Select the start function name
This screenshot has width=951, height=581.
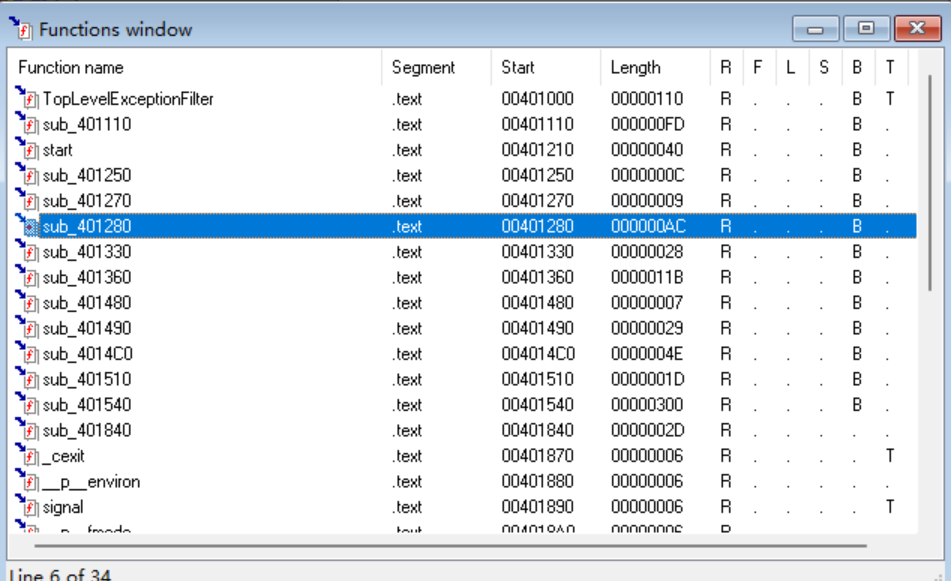(58, 150)
